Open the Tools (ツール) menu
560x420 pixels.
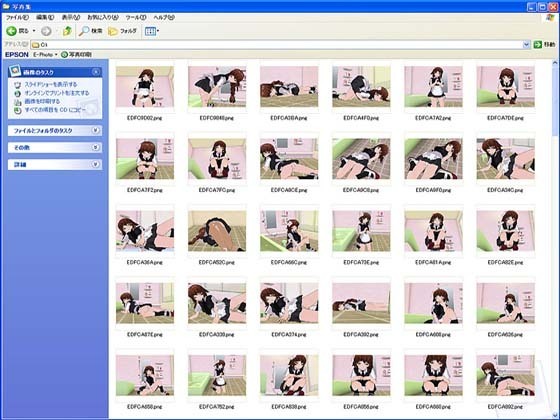coord(136,17)
